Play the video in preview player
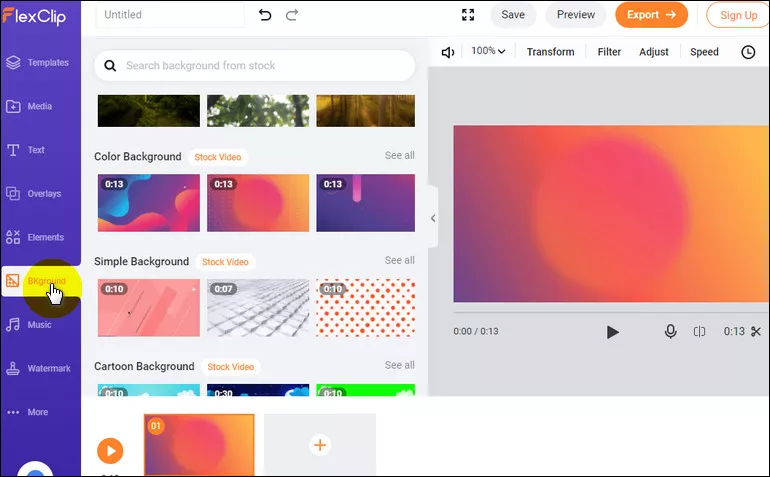Viewport: 770px width, 477px height. tap(612, 332)
